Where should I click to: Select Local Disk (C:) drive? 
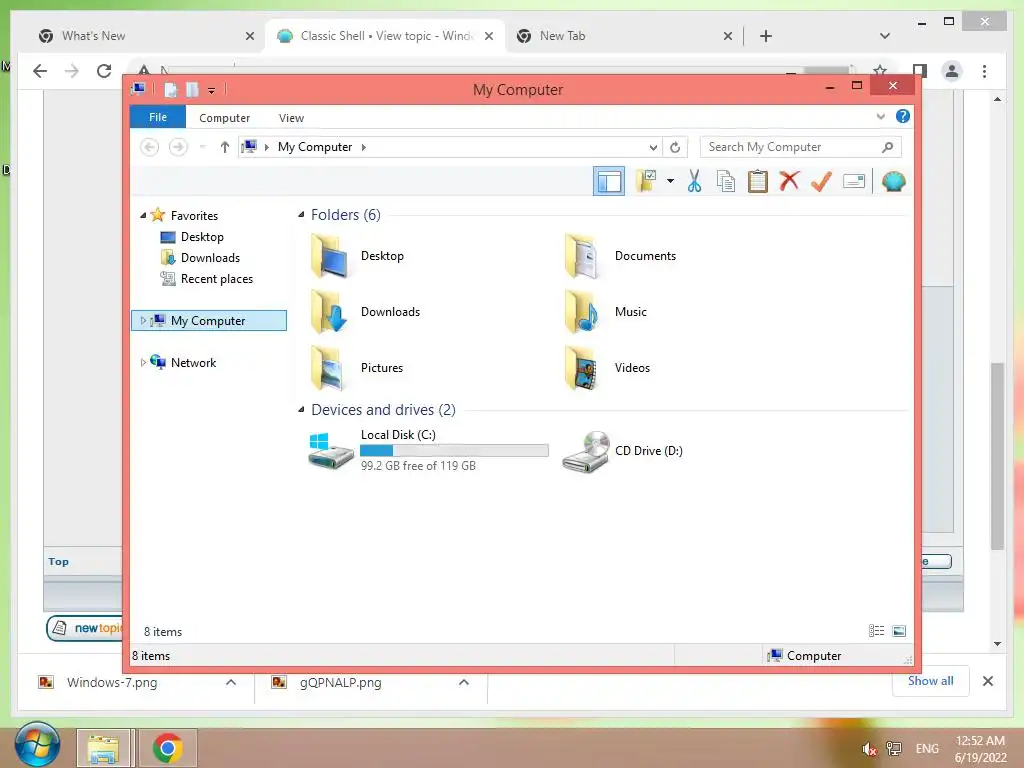click(x=428, y=450)
